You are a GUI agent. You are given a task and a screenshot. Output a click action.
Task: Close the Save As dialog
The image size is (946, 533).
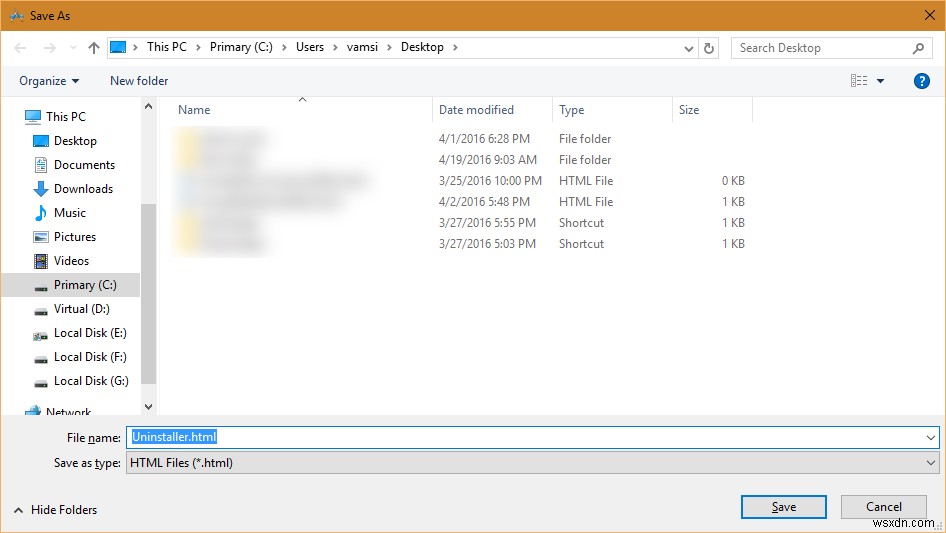(x=930, y=15)
